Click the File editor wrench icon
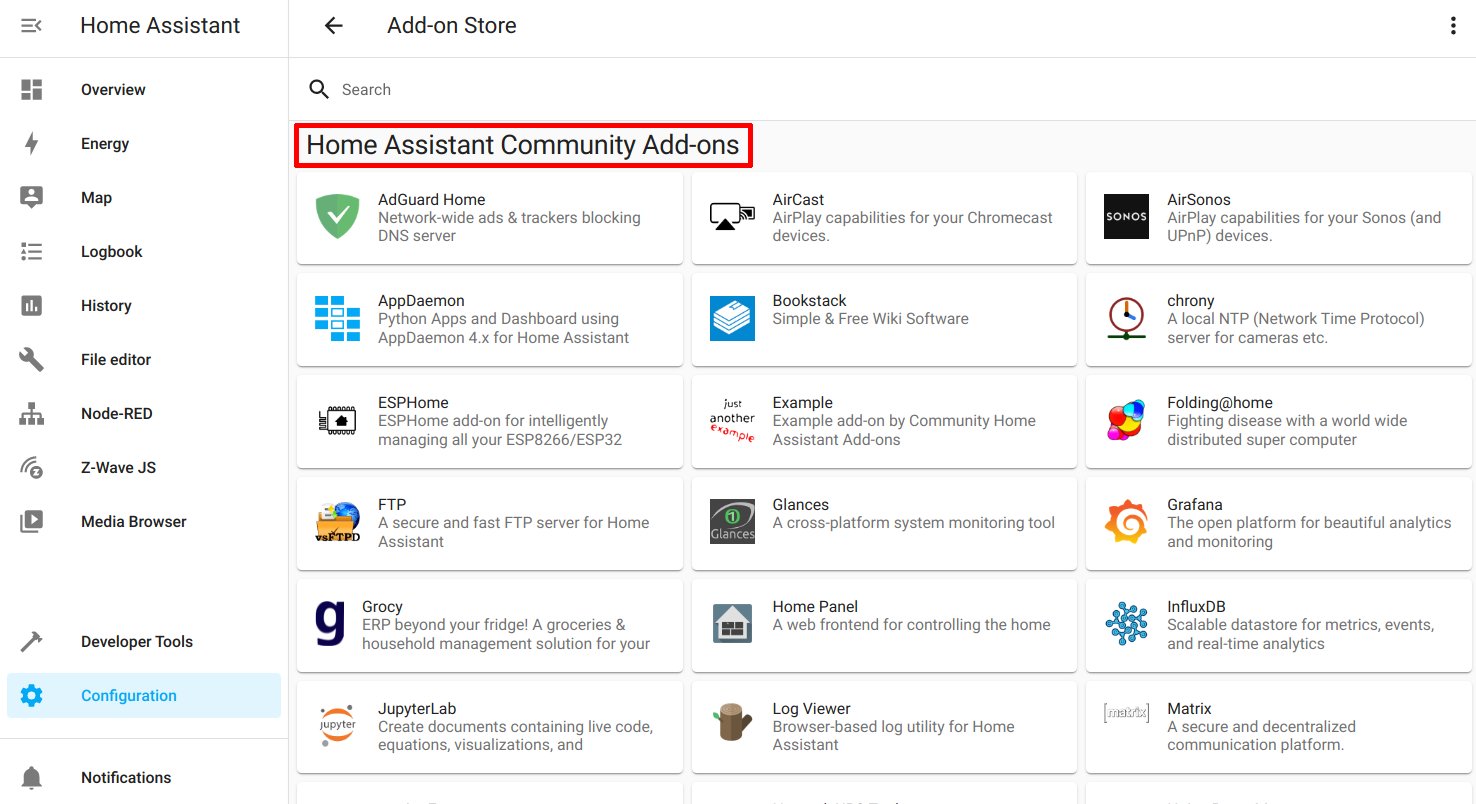This screenshot has width=1476, height=804. (x=32, y=360)
